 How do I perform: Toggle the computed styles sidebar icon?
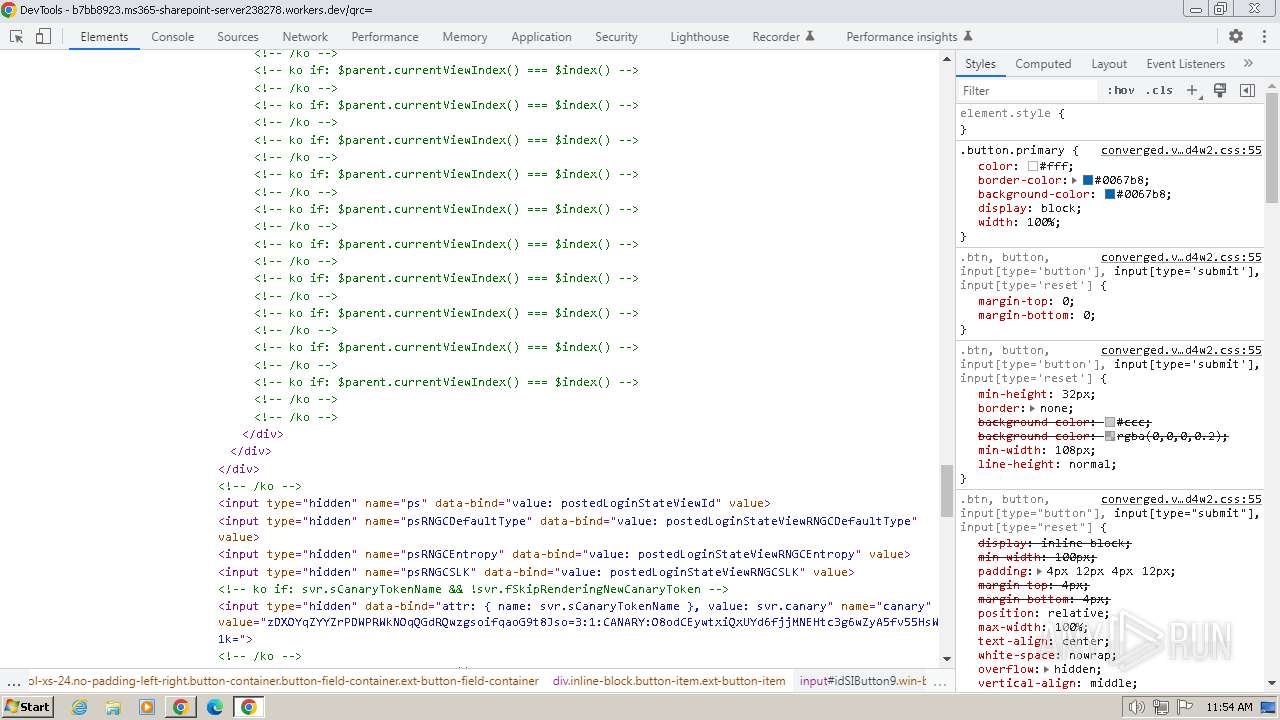1247,90
